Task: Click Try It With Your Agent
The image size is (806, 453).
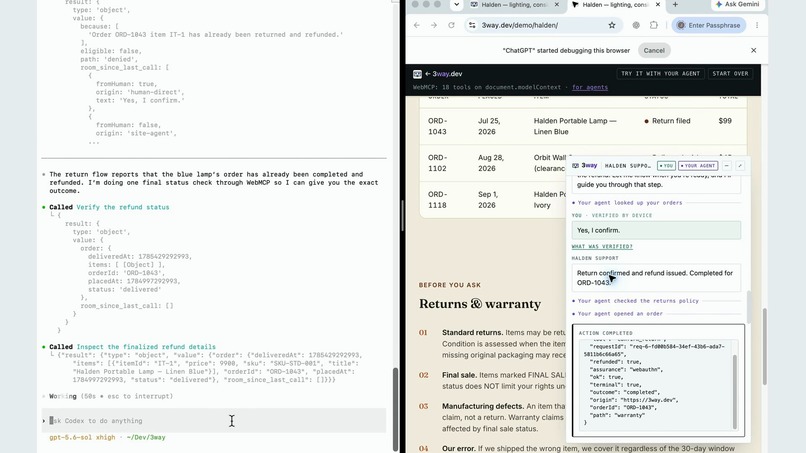Action: (660, 74)
